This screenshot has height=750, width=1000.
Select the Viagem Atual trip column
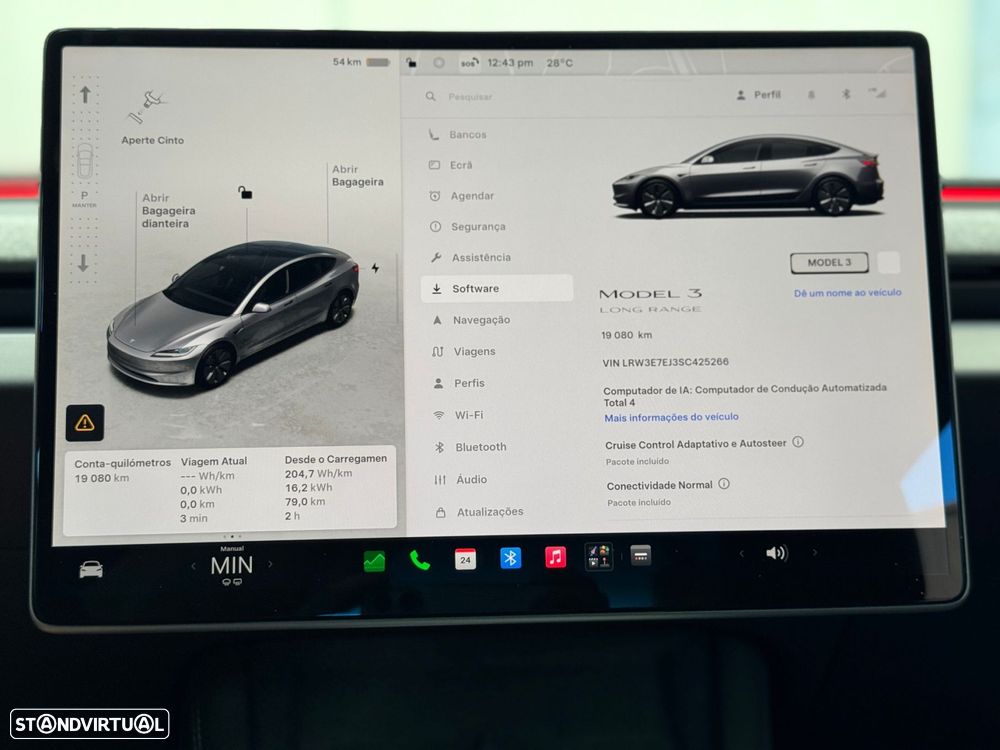pyautogui.click(x=214, y=489)
